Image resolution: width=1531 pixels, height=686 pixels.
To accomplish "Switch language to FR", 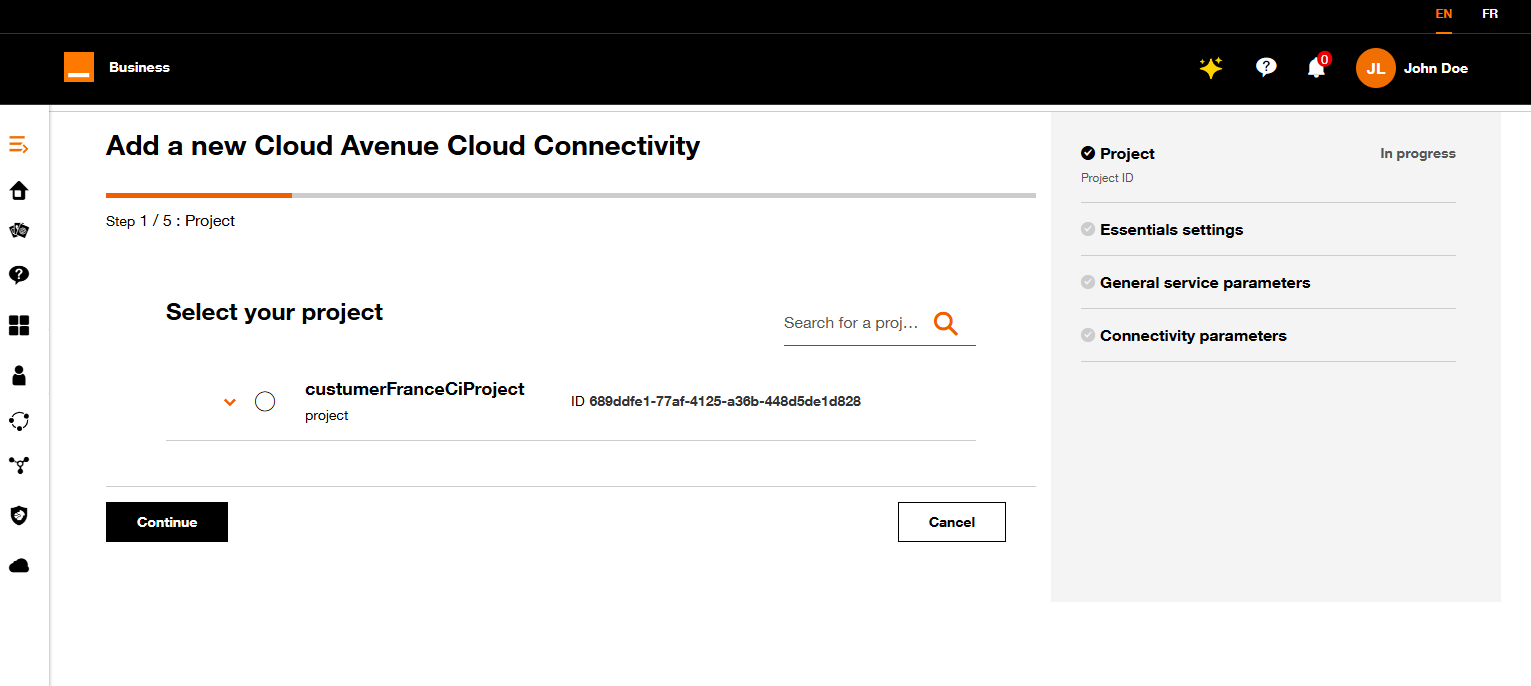I will click(1490, 14).
